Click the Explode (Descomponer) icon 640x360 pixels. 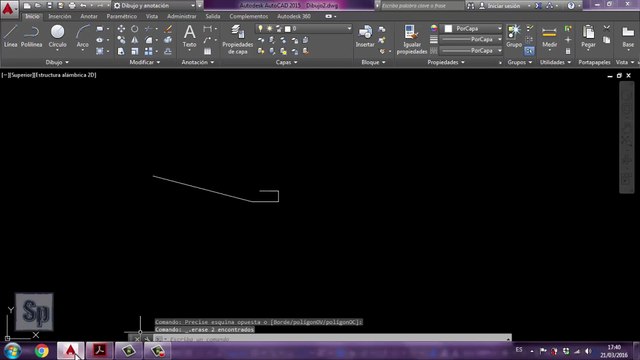click(x=168, y=40)
